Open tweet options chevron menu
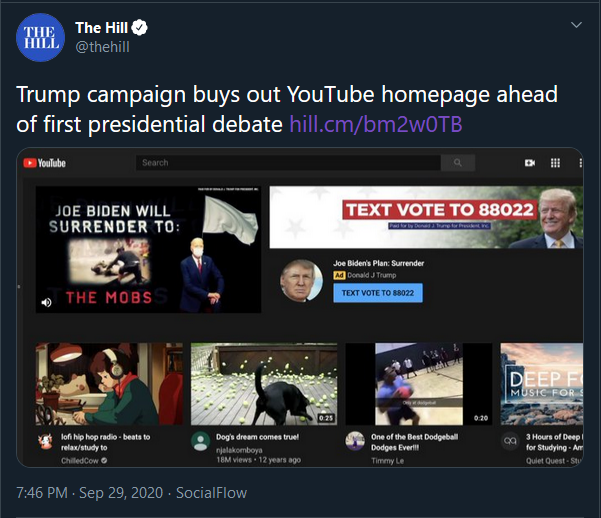601x518 pixels. point(575,25)
